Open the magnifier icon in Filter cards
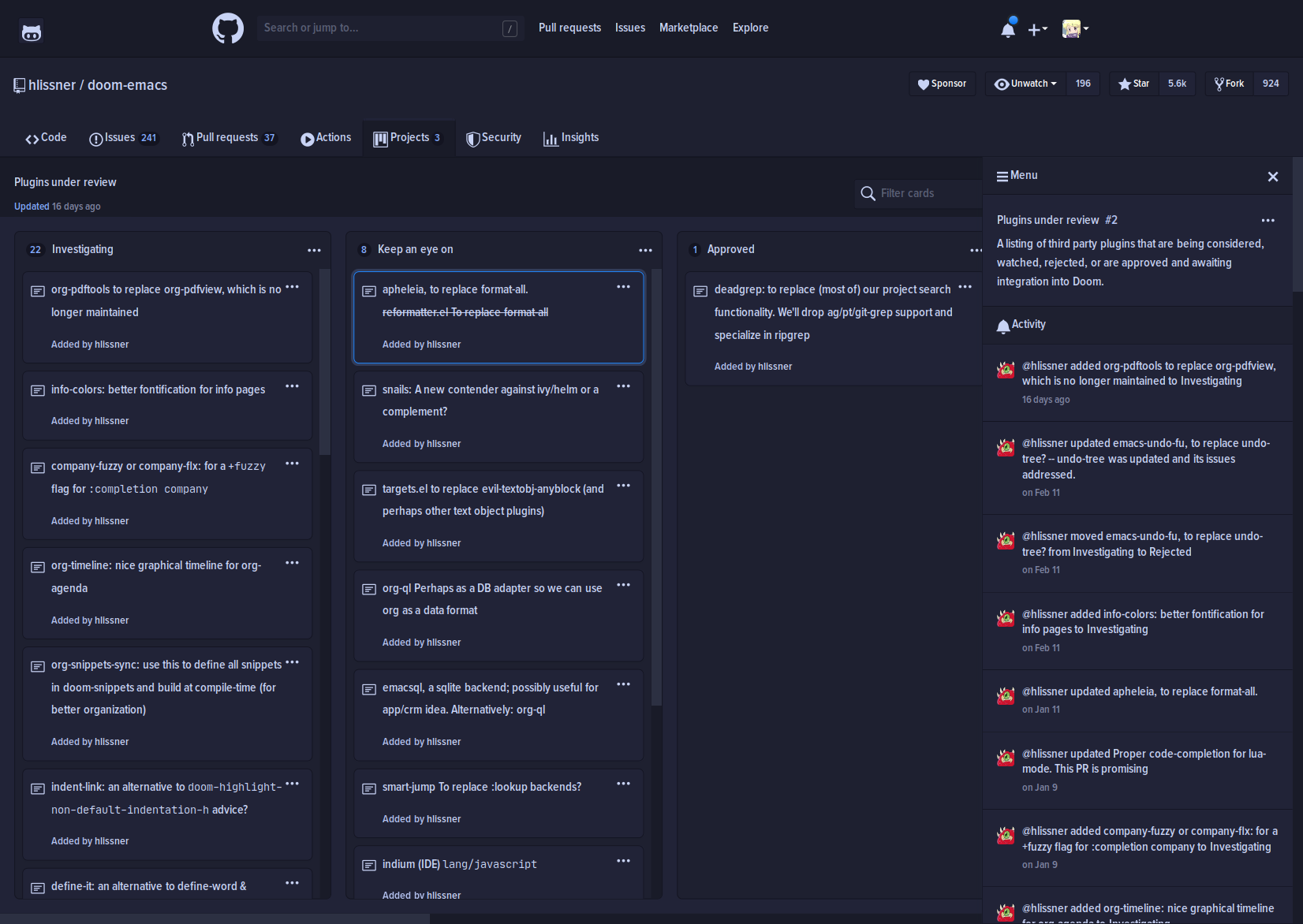1303x924 pixels. 868,193
